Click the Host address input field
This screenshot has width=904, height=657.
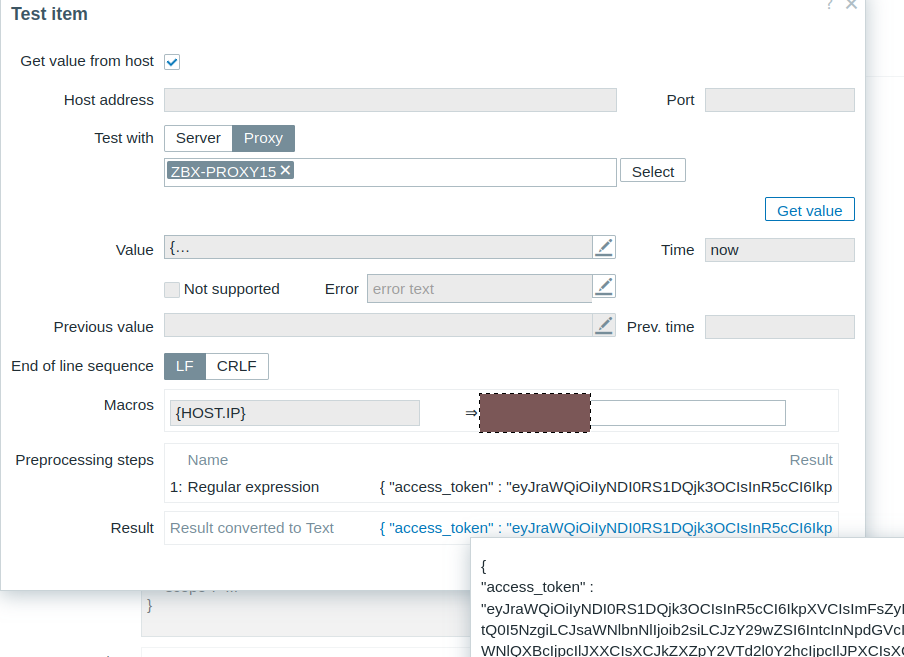390,100
